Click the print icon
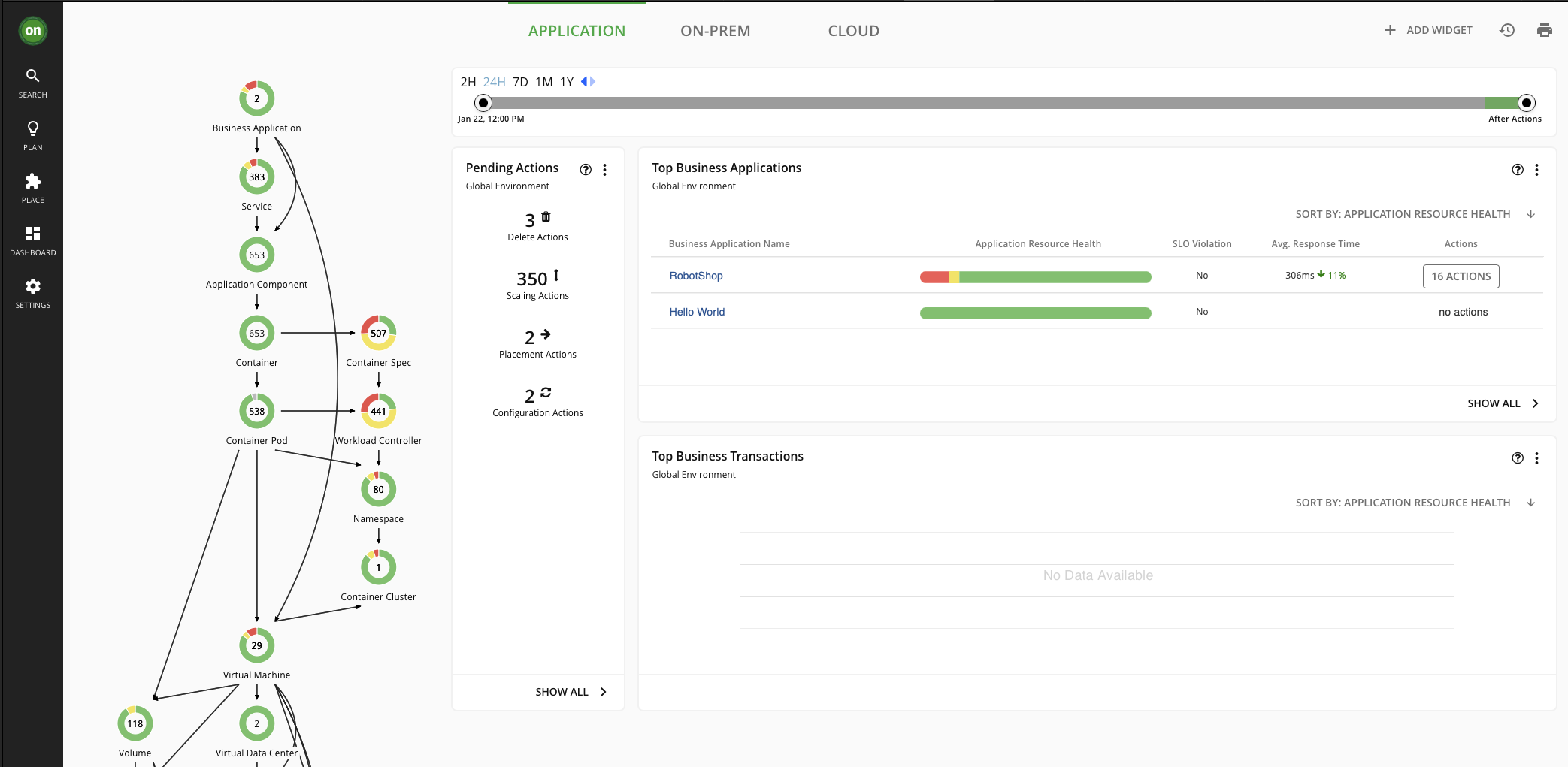Image resolution: width=1568 pixels, height=767 pixels. tap(1545, 30)
